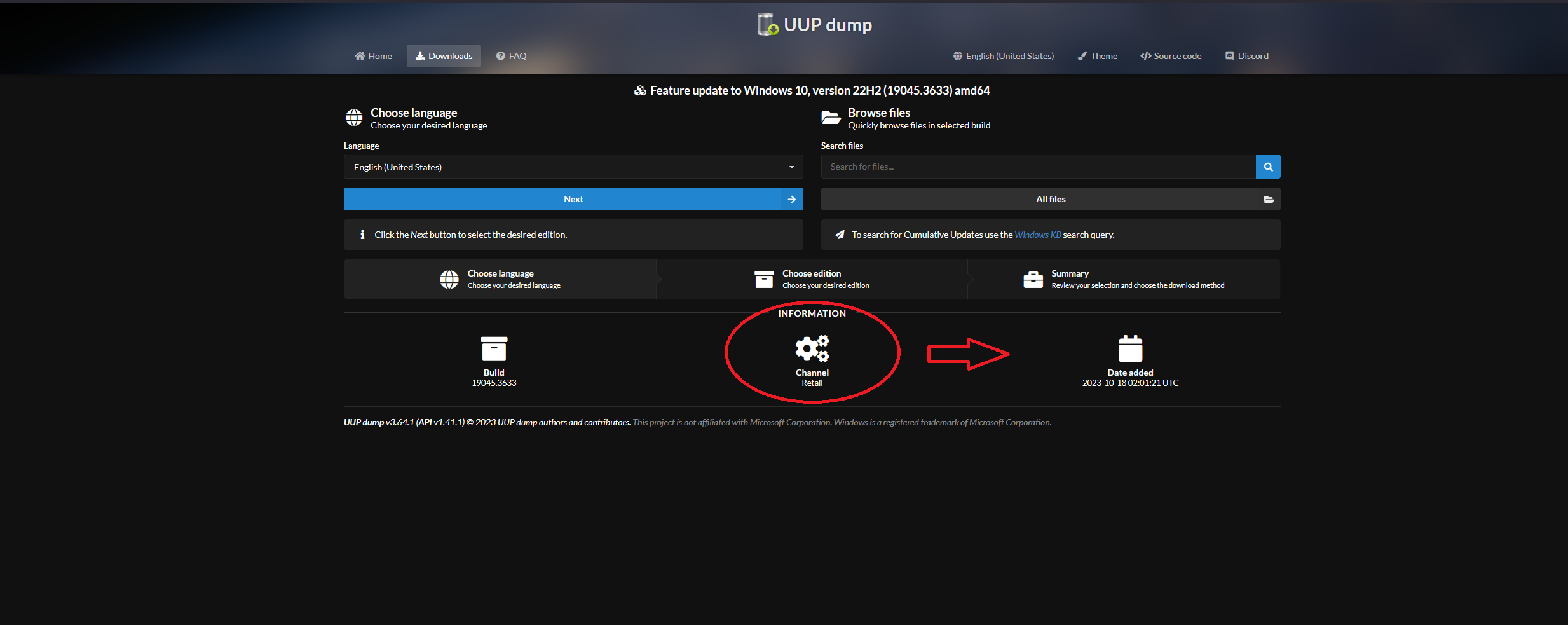Viewport: 1568px width, 625px height.
Task: Click the archive box icon in Choose edition step
Action: click(x=764, y=279)
